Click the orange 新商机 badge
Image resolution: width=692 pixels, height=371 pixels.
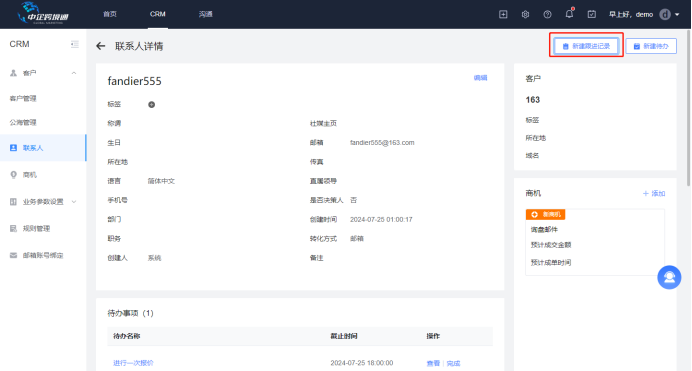click(x=545, y=214)
